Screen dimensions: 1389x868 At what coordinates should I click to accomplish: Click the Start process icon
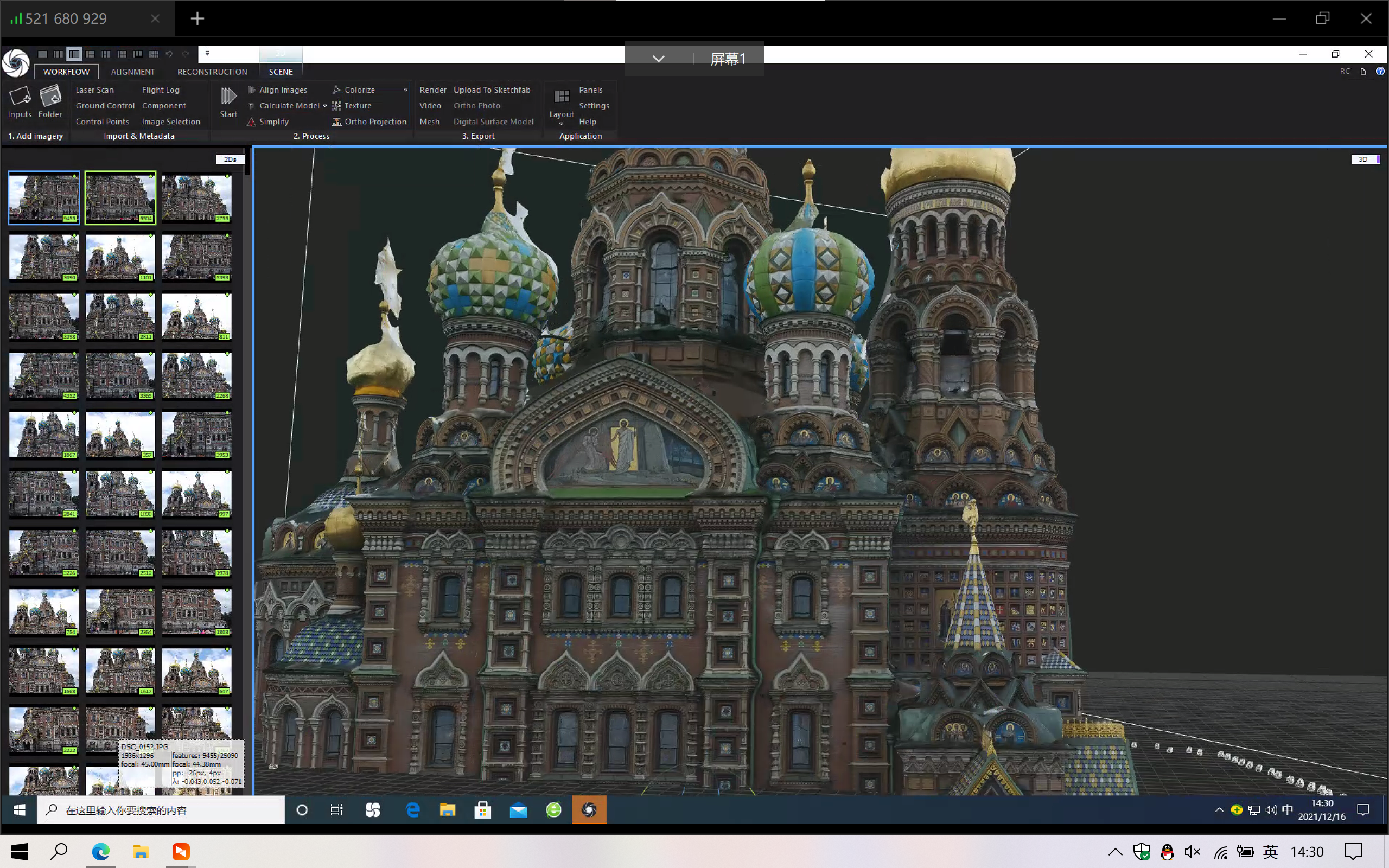tap(228, 97)
